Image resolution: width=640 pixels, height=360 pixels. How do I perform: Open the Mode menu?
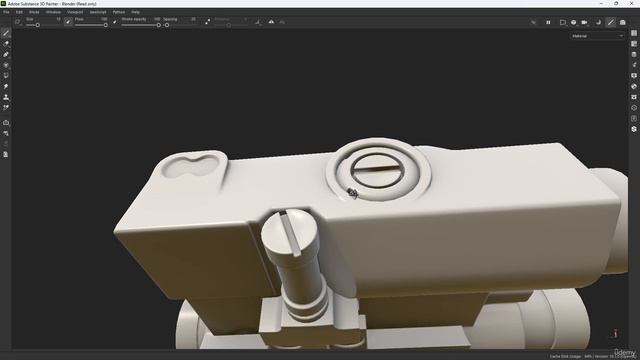34,12
